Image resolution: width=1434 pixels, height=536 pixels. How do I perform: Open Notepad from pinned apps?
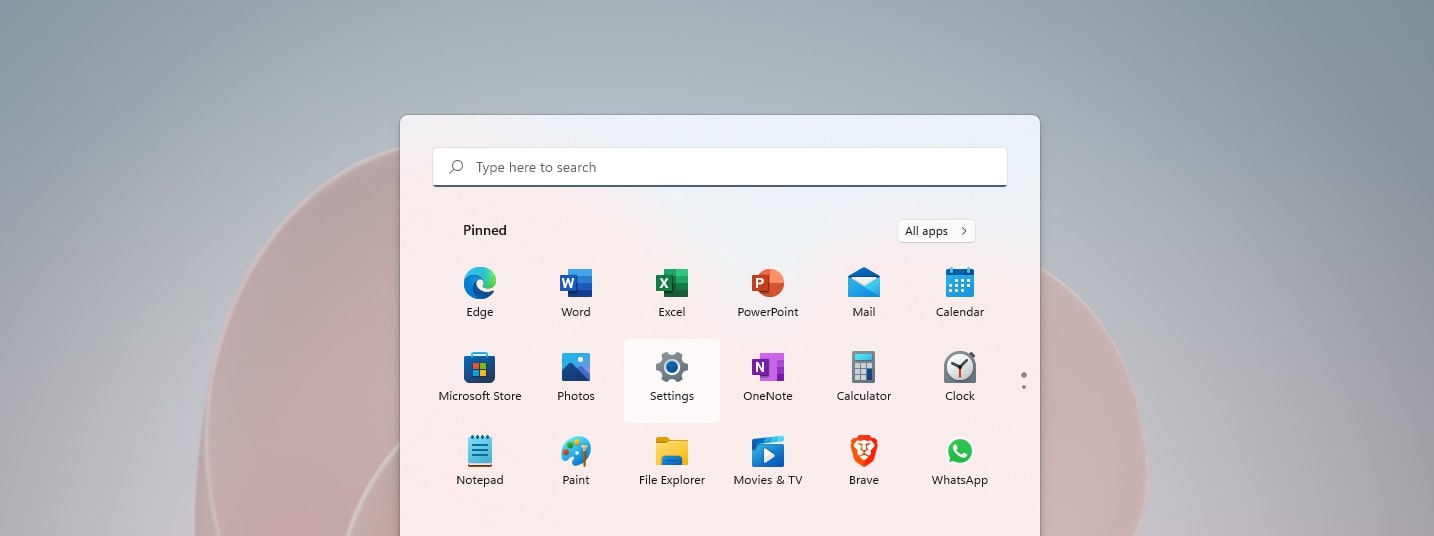pyautogui.click(x=480, y=452)
